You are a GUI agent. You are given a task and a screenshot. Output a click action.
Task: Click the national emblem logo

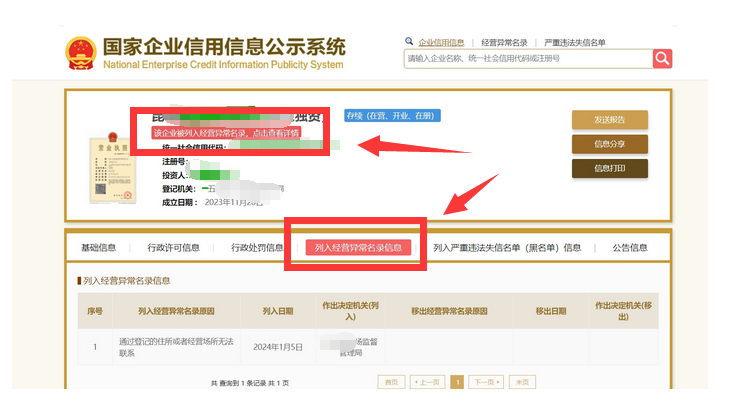(x=81, y=53)
